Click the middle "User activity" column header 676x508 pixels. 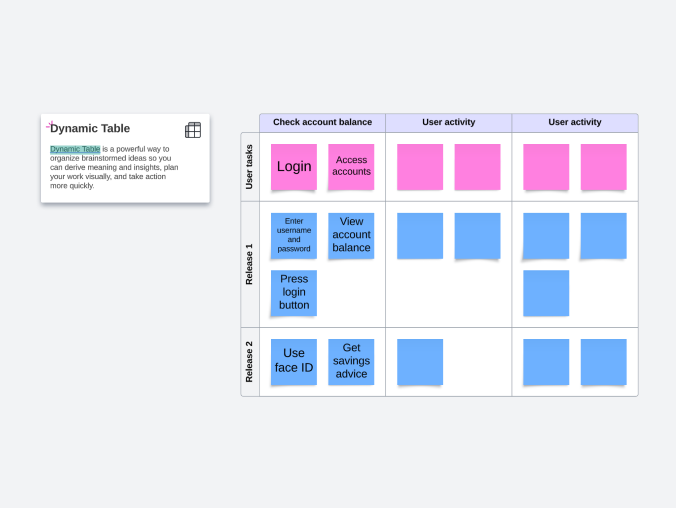tap(448, 123)
